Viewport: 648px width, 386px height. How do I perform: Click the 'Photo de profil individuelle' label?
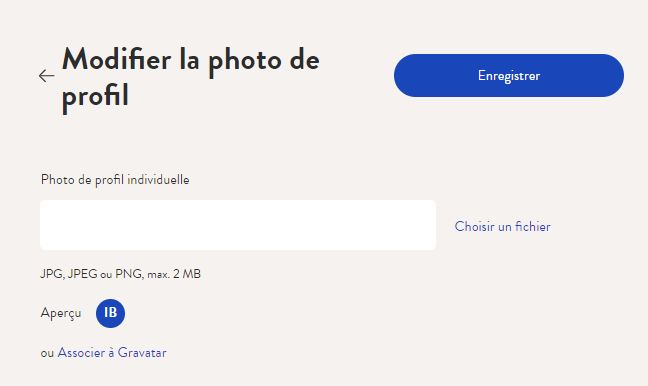115,180
